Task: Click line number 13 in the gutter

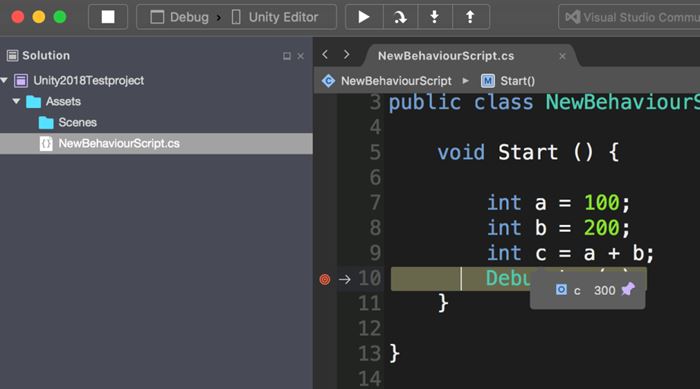Action: click(369, 354)
